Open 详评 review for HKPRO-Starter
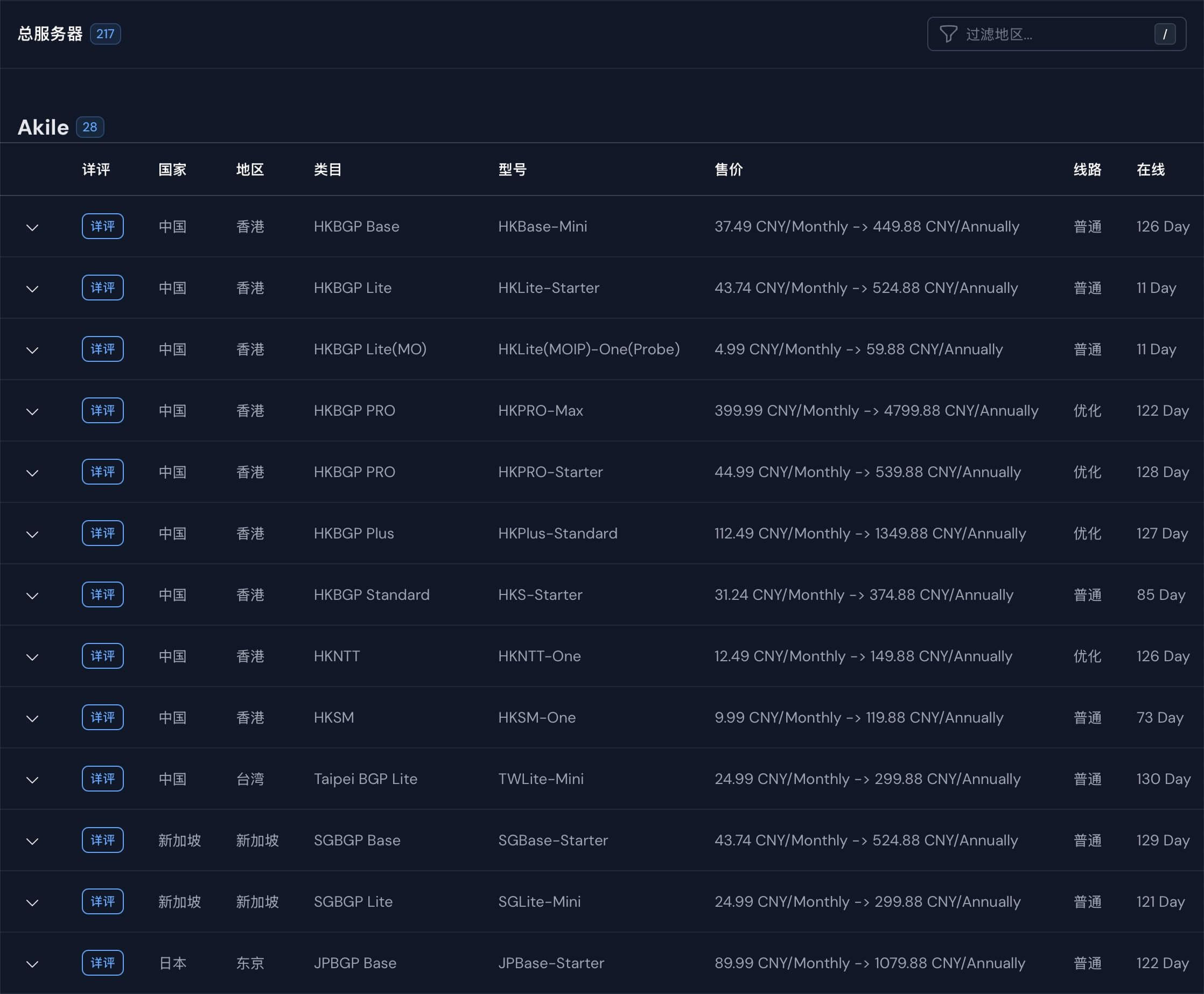The width and height of the screenshot is (1204, 994). click(102, 472)
